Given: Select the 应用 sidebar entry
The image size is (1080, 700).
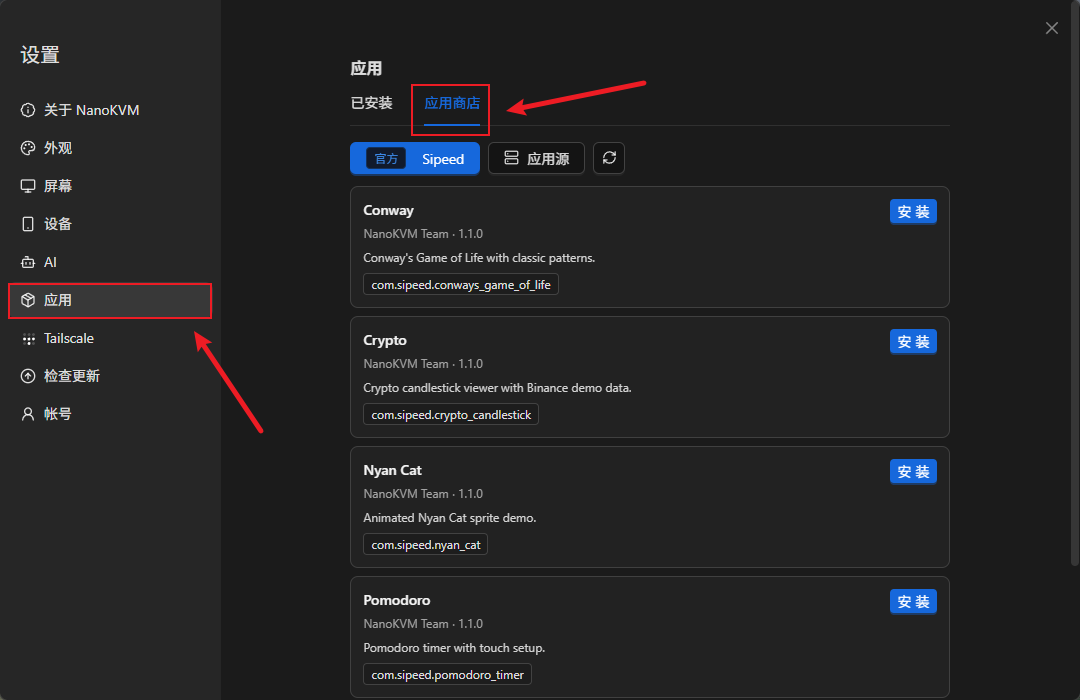Looking at the screenshot, I should coord(110,300).
